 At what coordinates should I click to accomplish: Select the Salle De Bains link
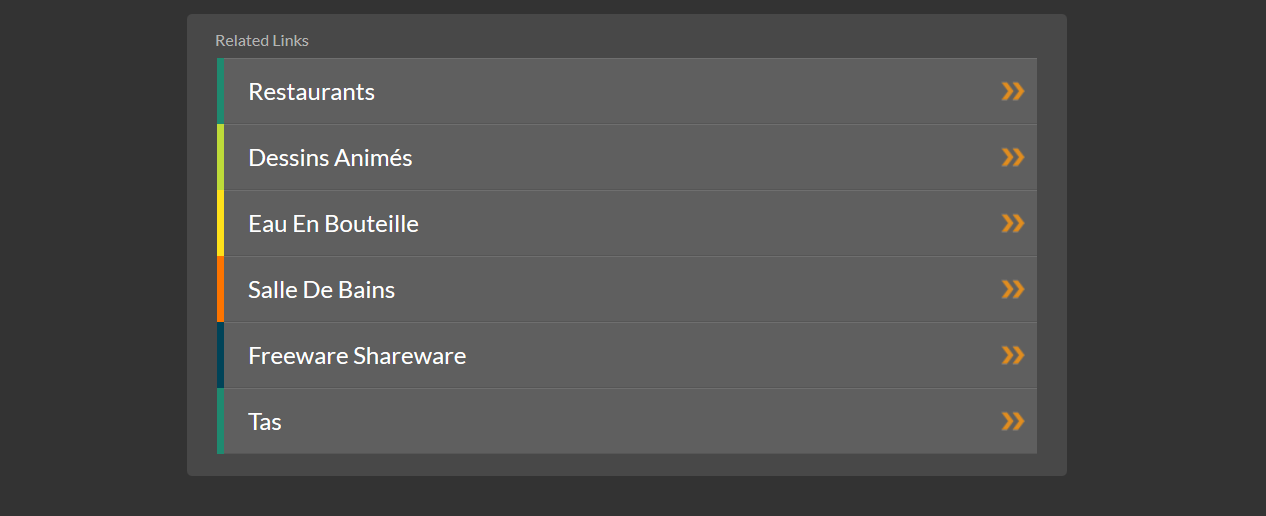(x=321, y=290)
